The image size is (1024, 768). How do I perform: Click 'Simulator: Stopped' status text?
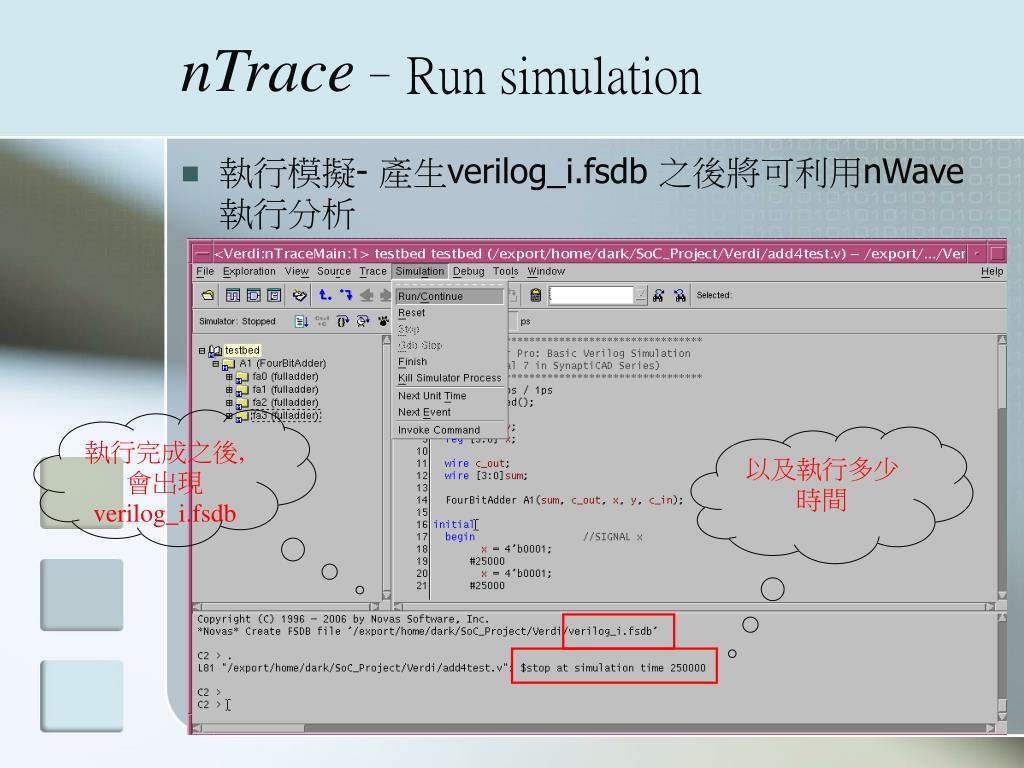click(237, 321)
